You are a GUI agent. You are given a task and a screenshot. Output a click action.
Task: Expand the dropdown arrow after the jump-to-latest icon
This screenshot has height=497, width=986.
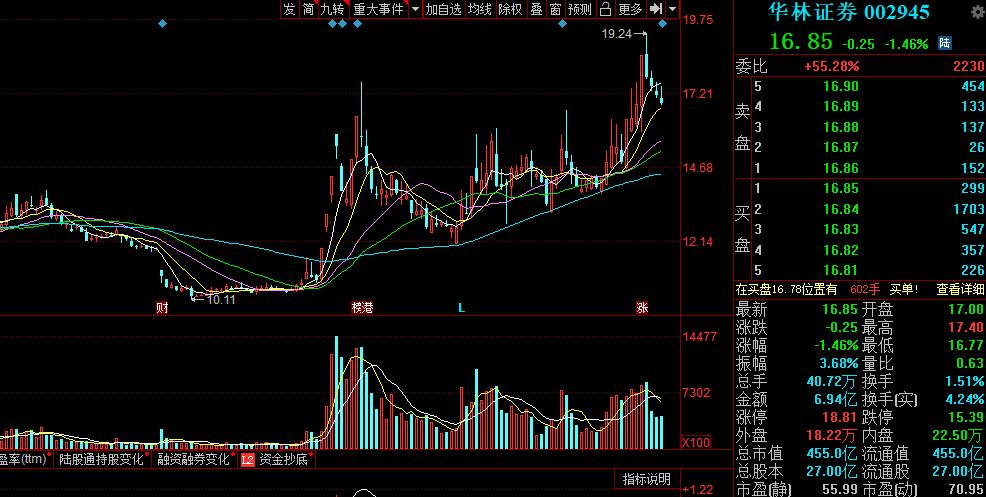pyautogui.click(x=673, y=9)
